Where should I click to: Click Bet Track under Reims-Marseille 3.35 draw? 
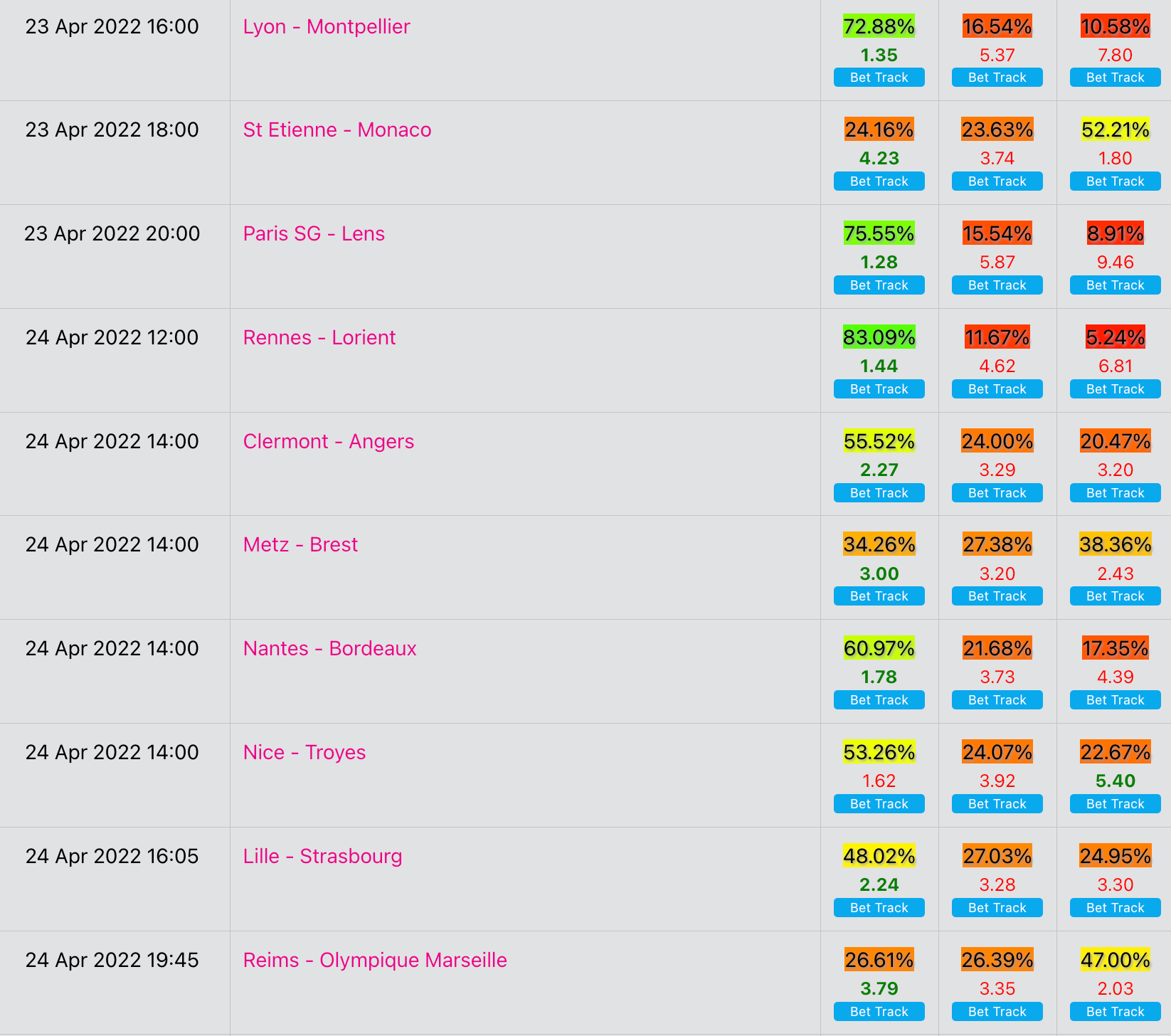[x=997, y=1012]
